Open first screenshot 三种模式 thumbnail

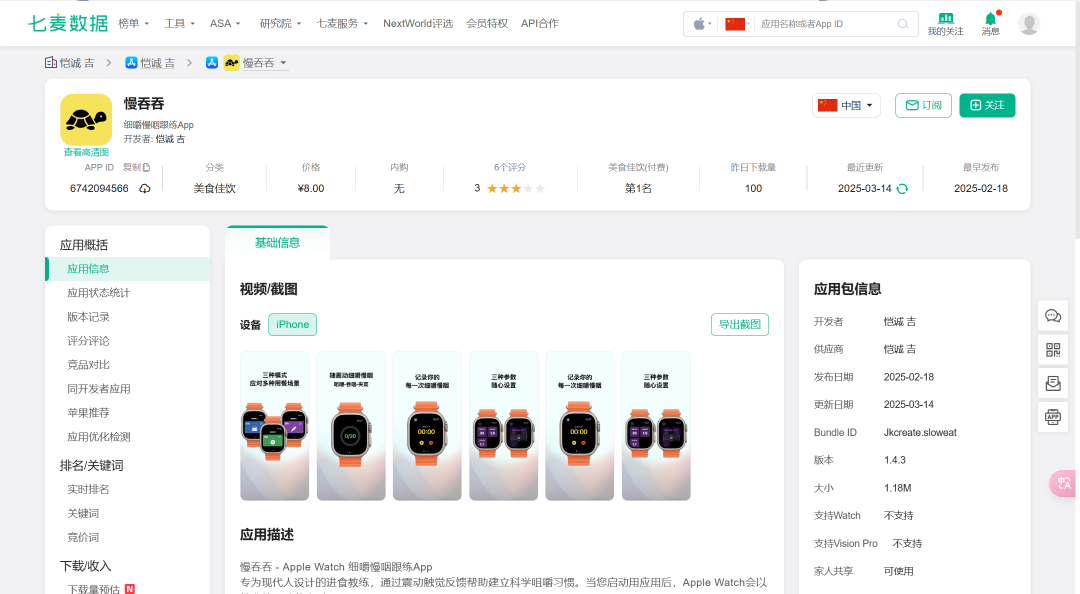click(x=274, y=426)
